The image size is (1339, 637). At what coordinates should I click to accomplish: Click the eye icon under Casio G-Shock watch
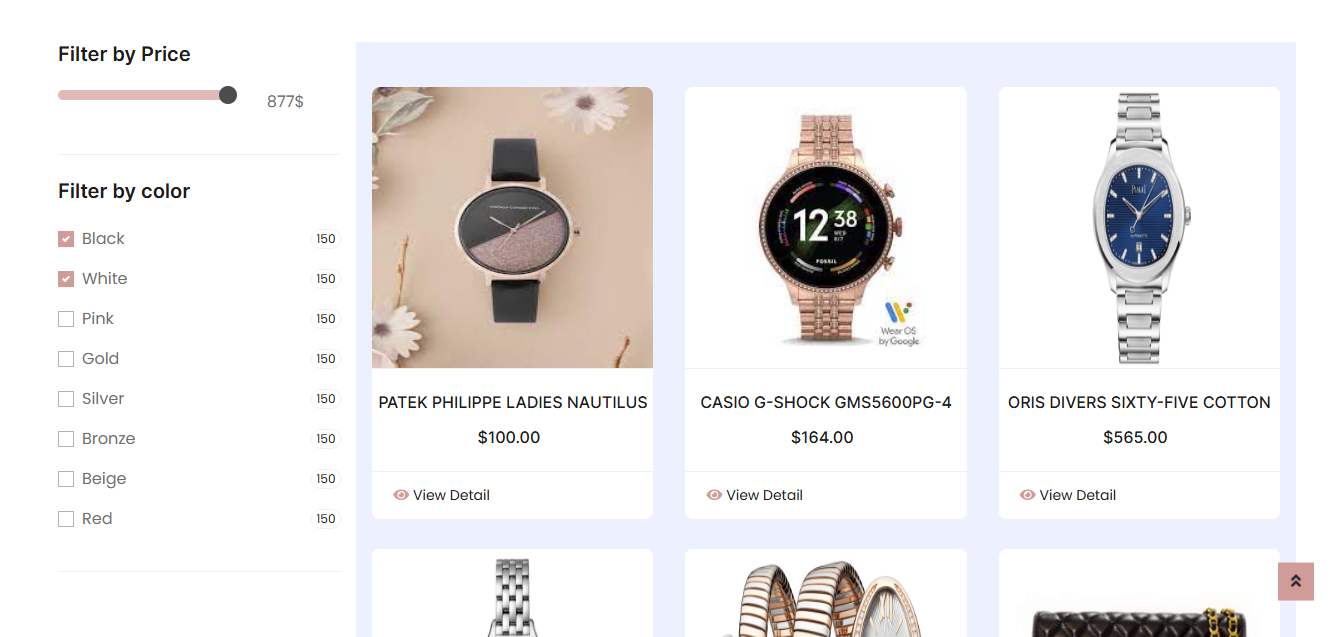(714, 495)
